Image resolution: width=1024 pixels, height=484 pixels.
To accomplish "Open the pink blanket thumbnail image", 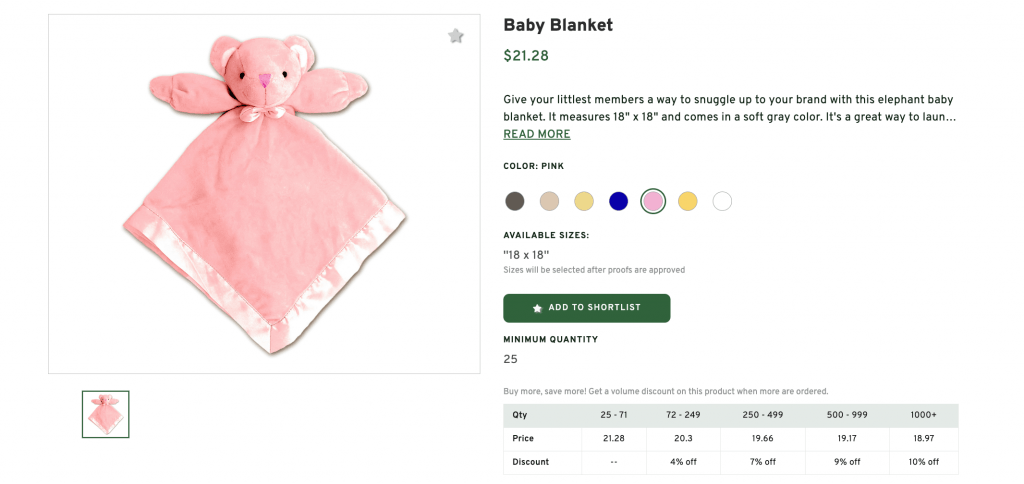I will pos(106,414).
